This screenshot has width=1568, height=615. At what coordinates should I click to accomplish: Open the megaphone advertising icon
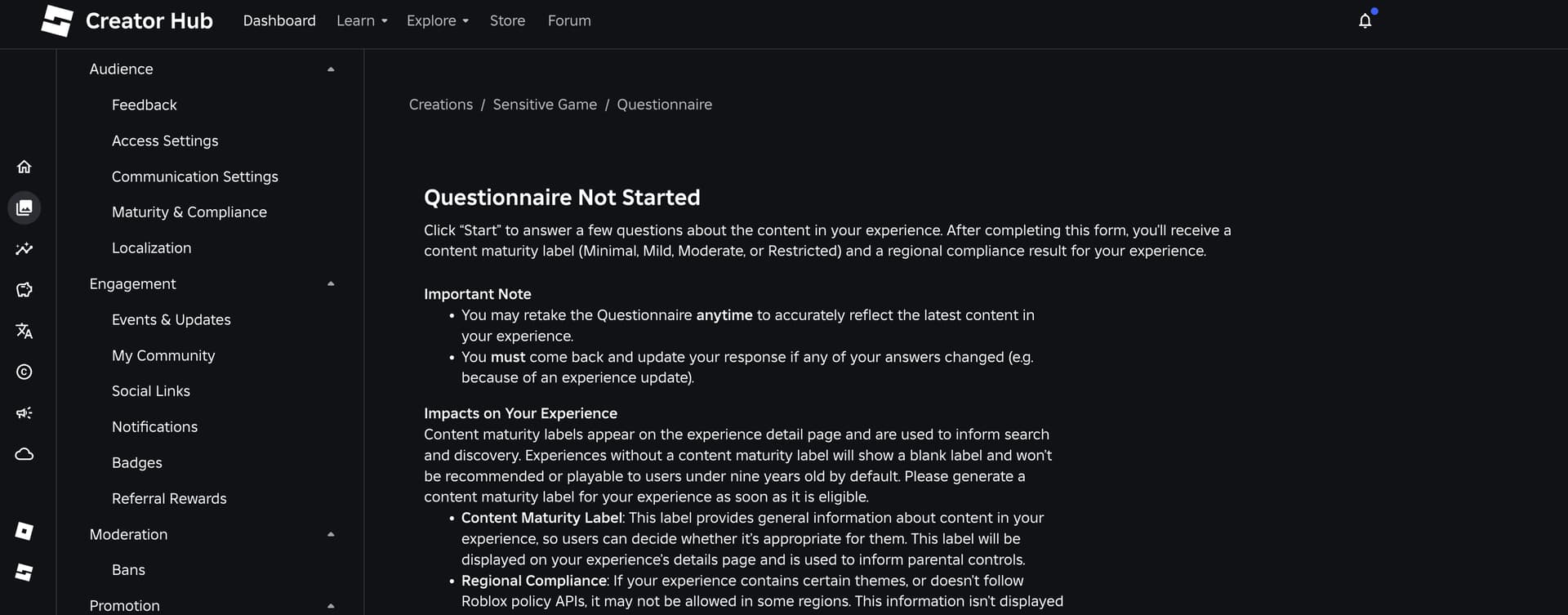(x=24, y=412)
